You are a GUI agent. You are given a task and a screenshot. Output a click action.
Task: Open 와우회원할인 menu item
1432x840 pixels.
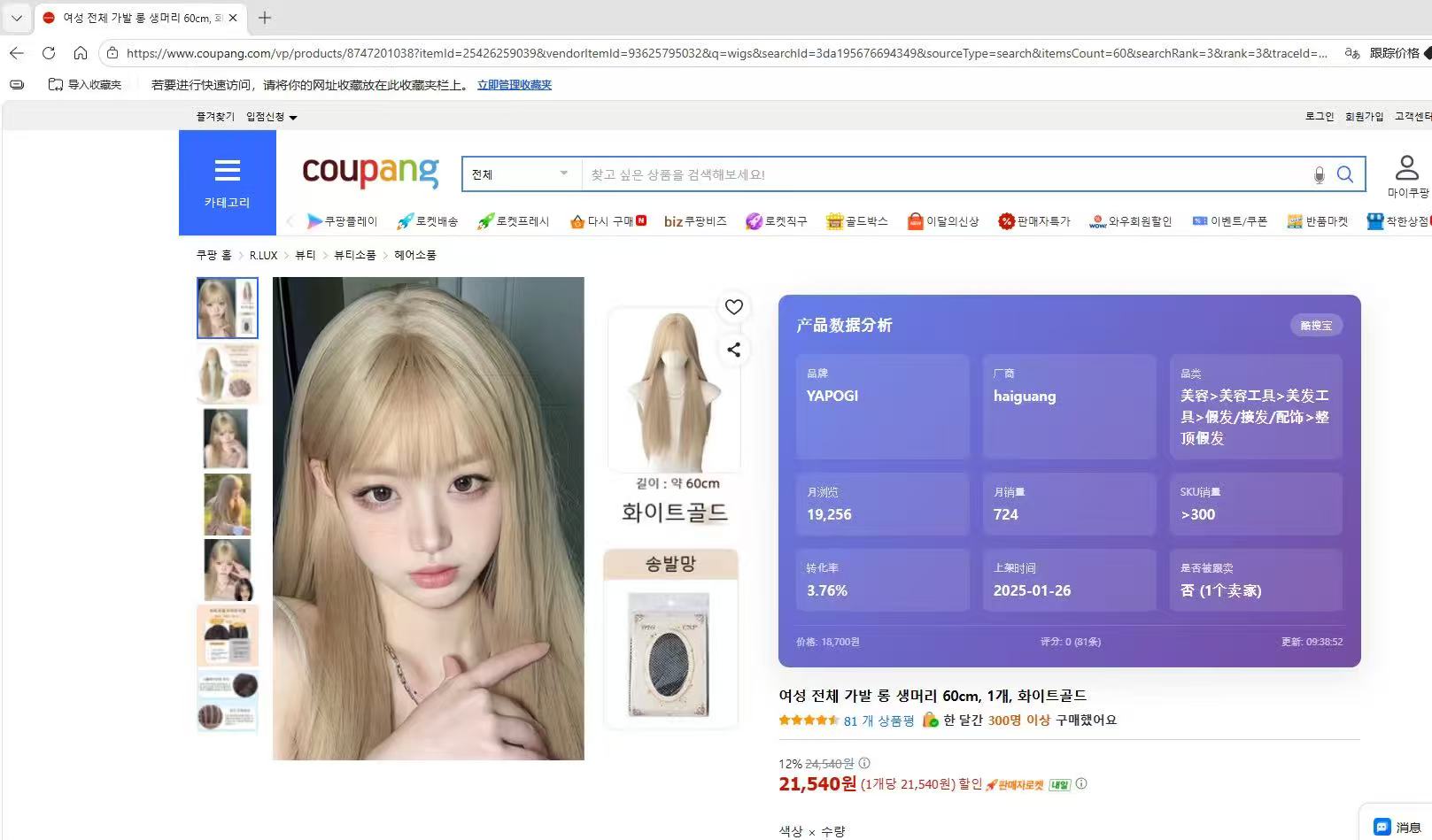pos(1130,221)
